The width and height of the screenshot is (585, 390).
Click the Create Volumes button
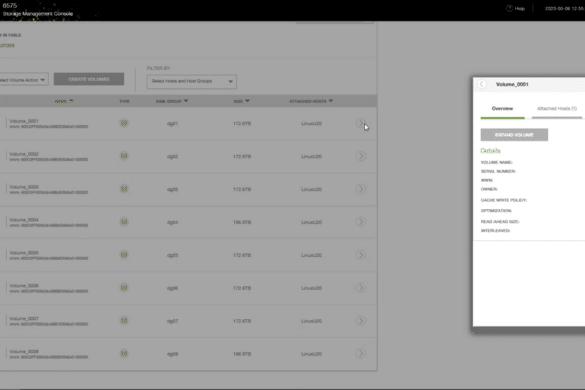89,79
